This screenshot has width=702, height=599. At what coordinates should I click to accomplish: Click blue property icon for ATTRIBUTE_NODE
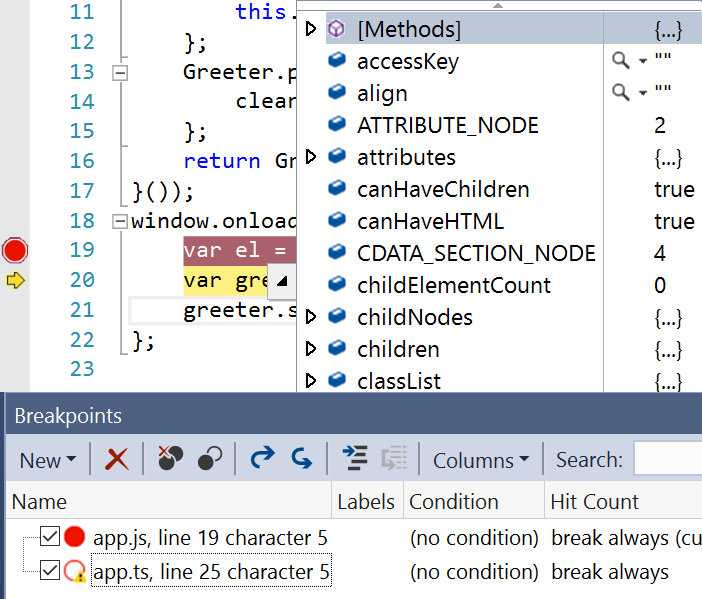point(337,124)
